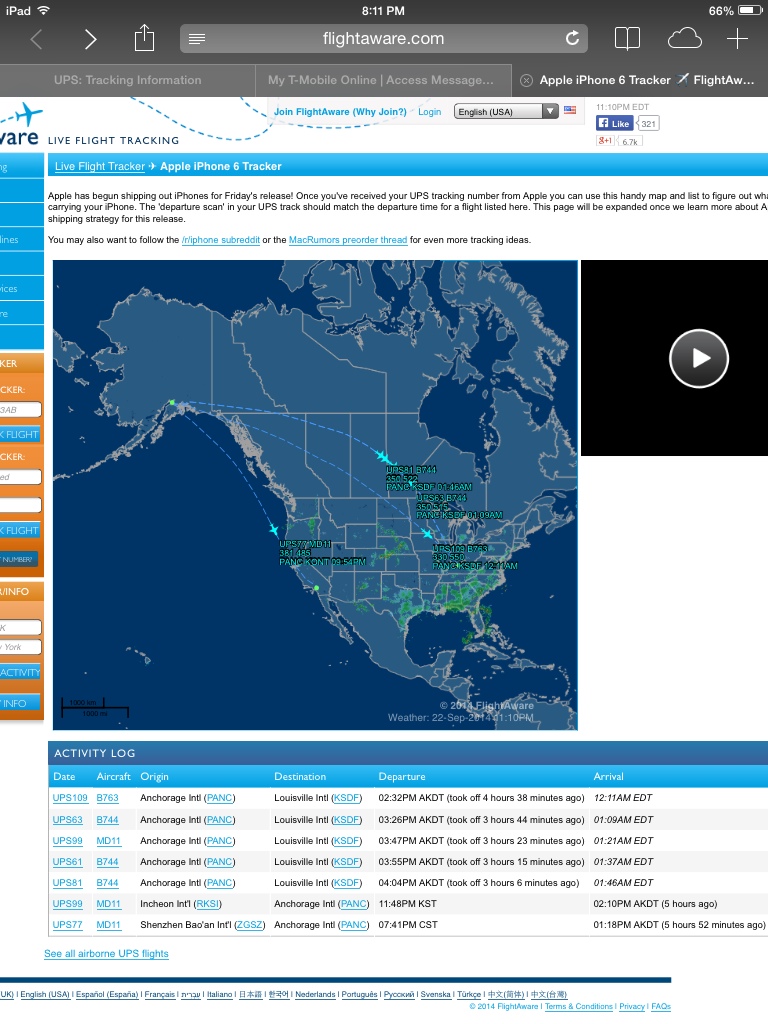Sort by Destination column header
This screenshot has height=1024, width=768.
click(x=300, y=776)
